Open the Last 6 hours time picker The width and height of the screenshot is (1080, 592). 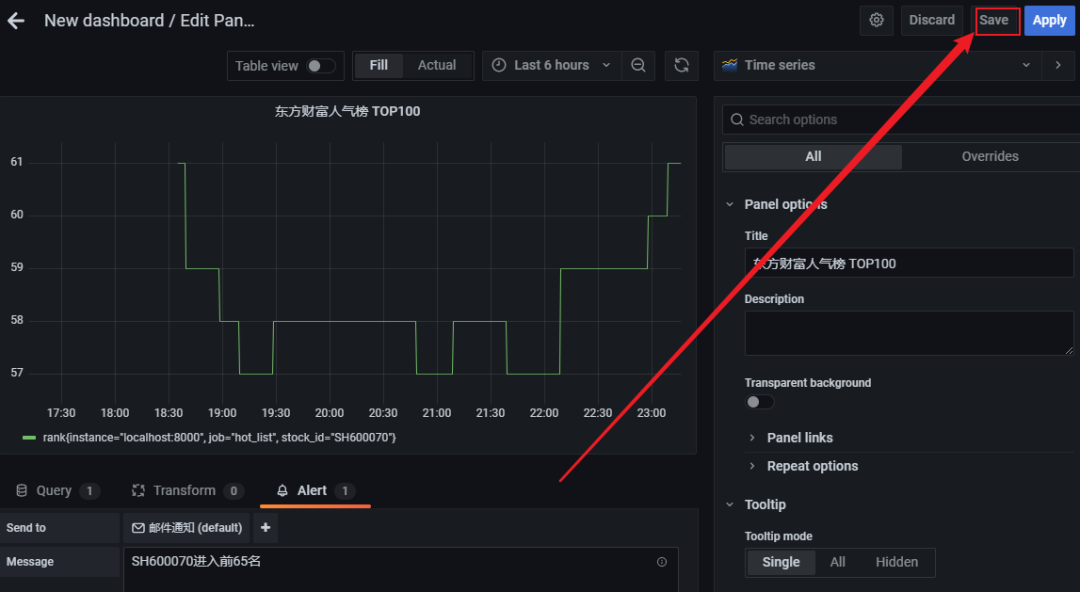552,66
